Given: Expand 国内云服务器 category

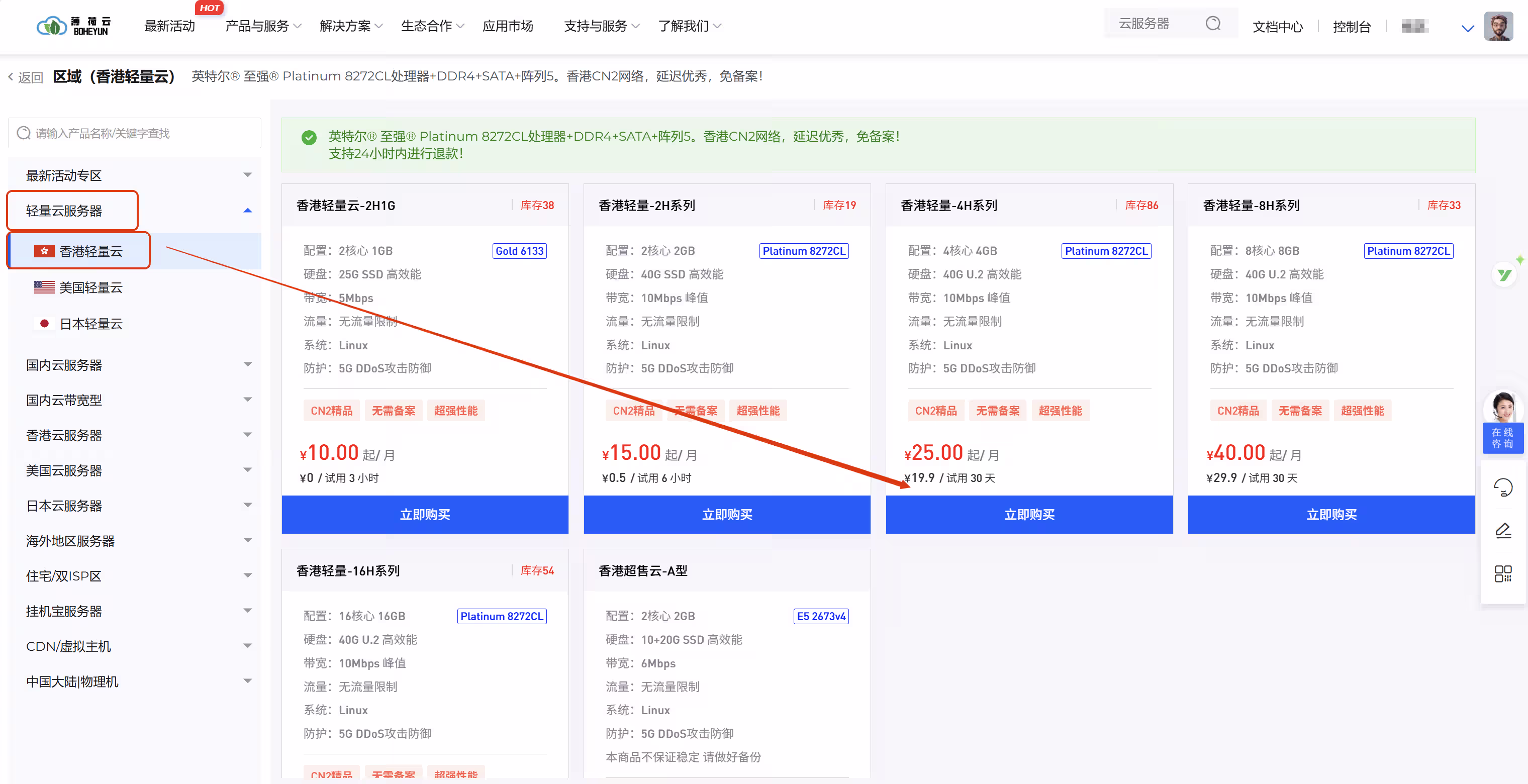Looking at the screenshot, I should click(135, 365).
